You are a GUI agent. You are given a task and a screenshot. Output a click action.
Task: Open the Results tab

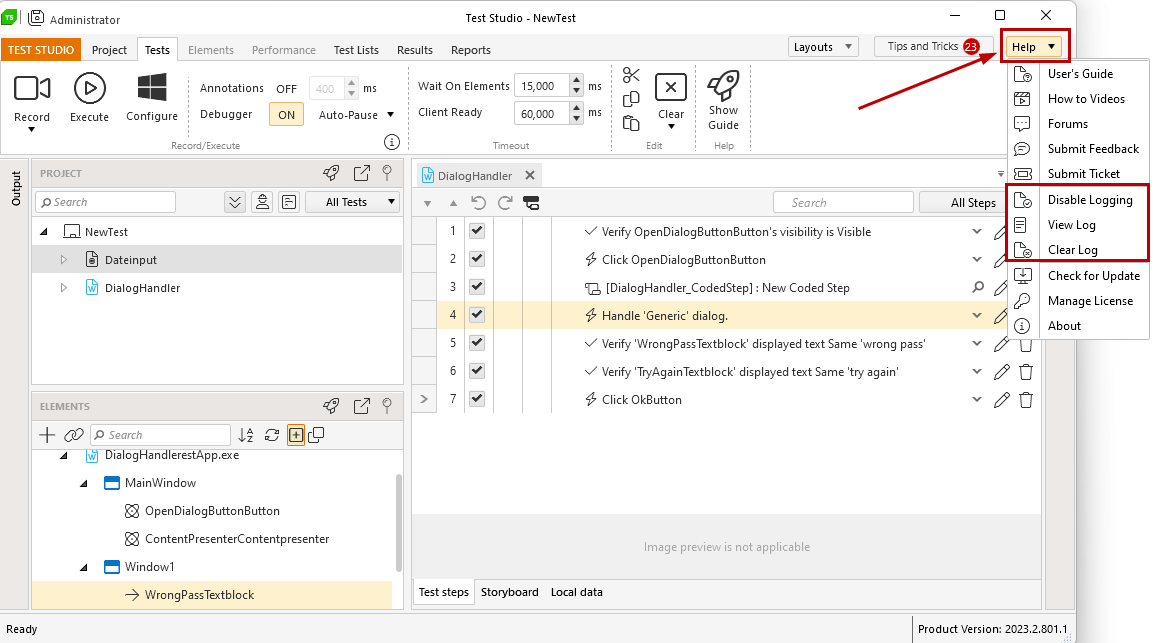(x=415, y=50)
